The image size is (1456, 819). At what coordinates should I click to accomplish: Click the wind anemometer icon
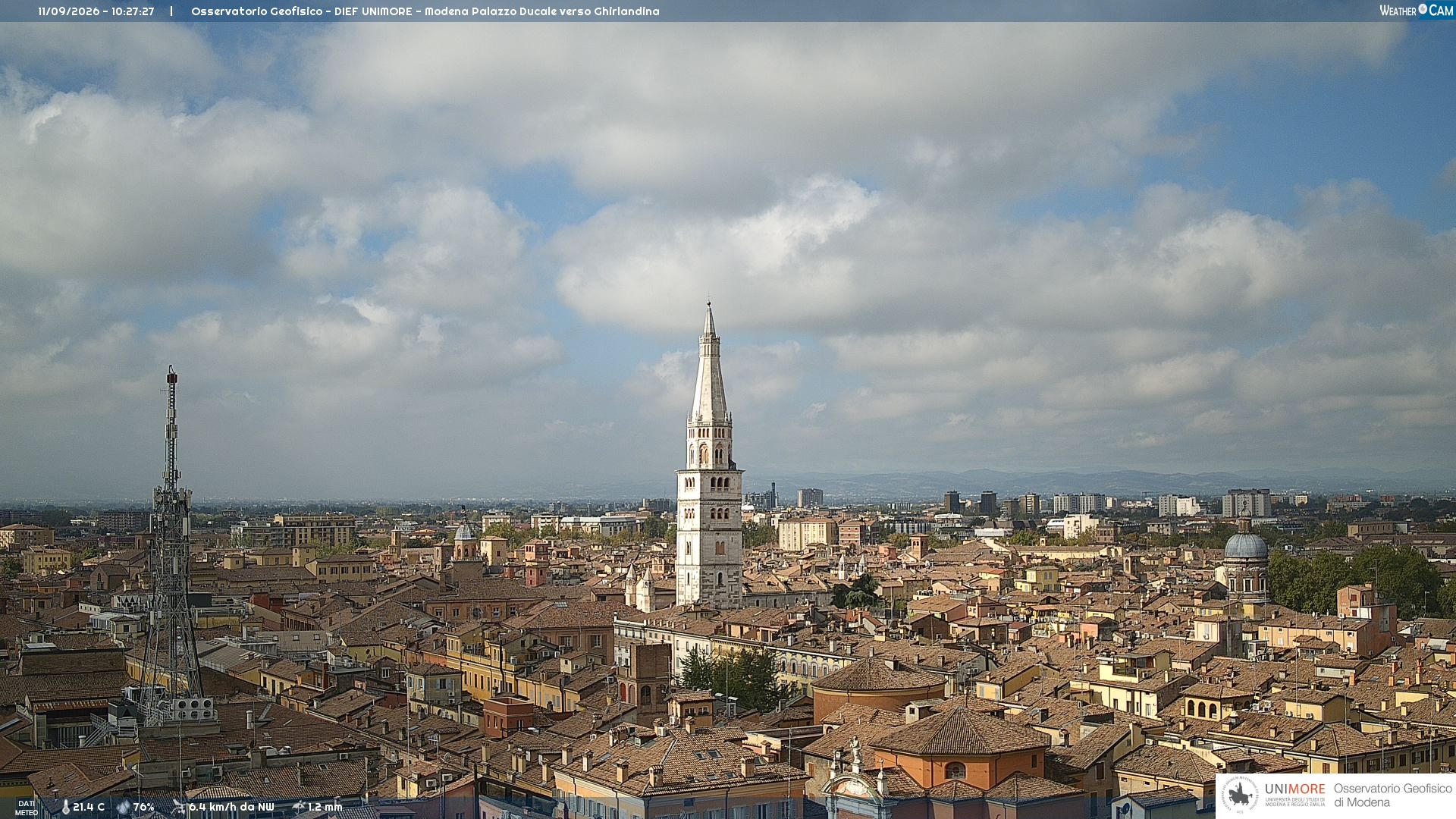(179, 808)
